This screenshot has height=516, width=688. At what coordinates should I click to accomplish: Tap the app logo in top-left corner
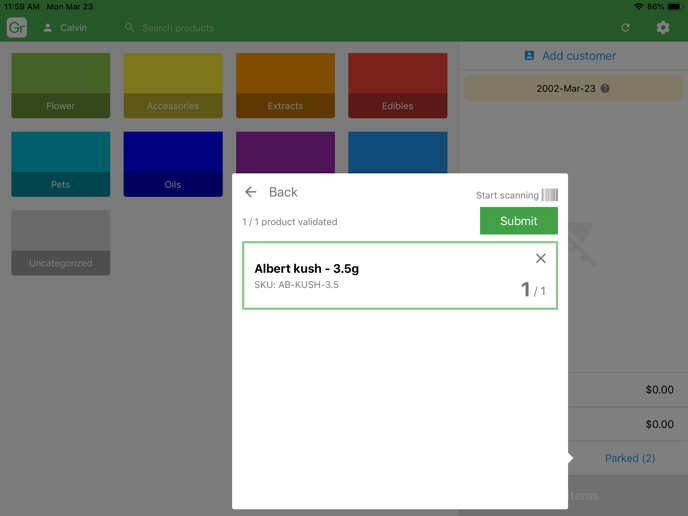(x=17, y=28)
